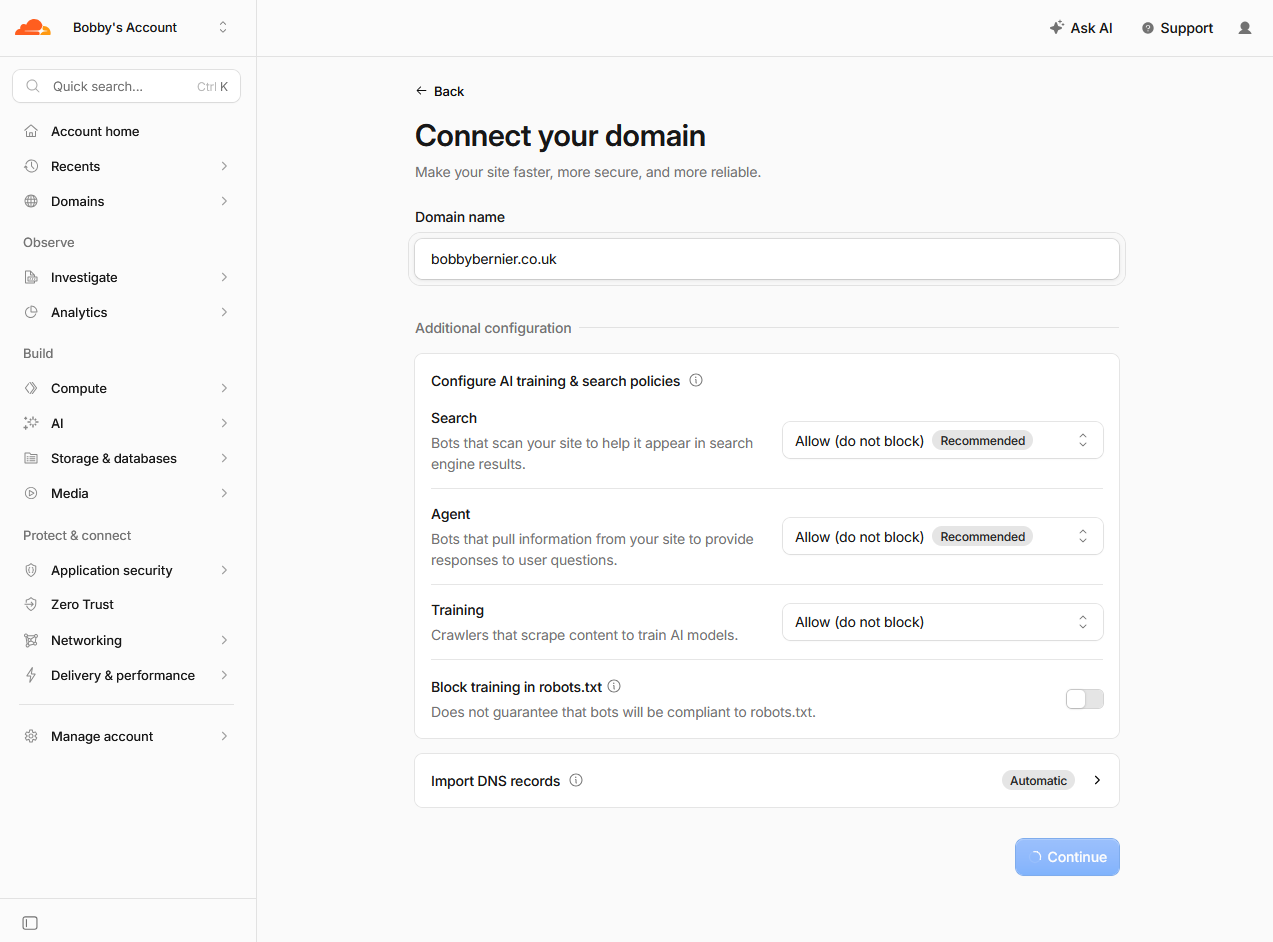Click info icon beside Import DNS records
Image resolution: width=1273 pixels, height=942 pixels.
(576, 780)
